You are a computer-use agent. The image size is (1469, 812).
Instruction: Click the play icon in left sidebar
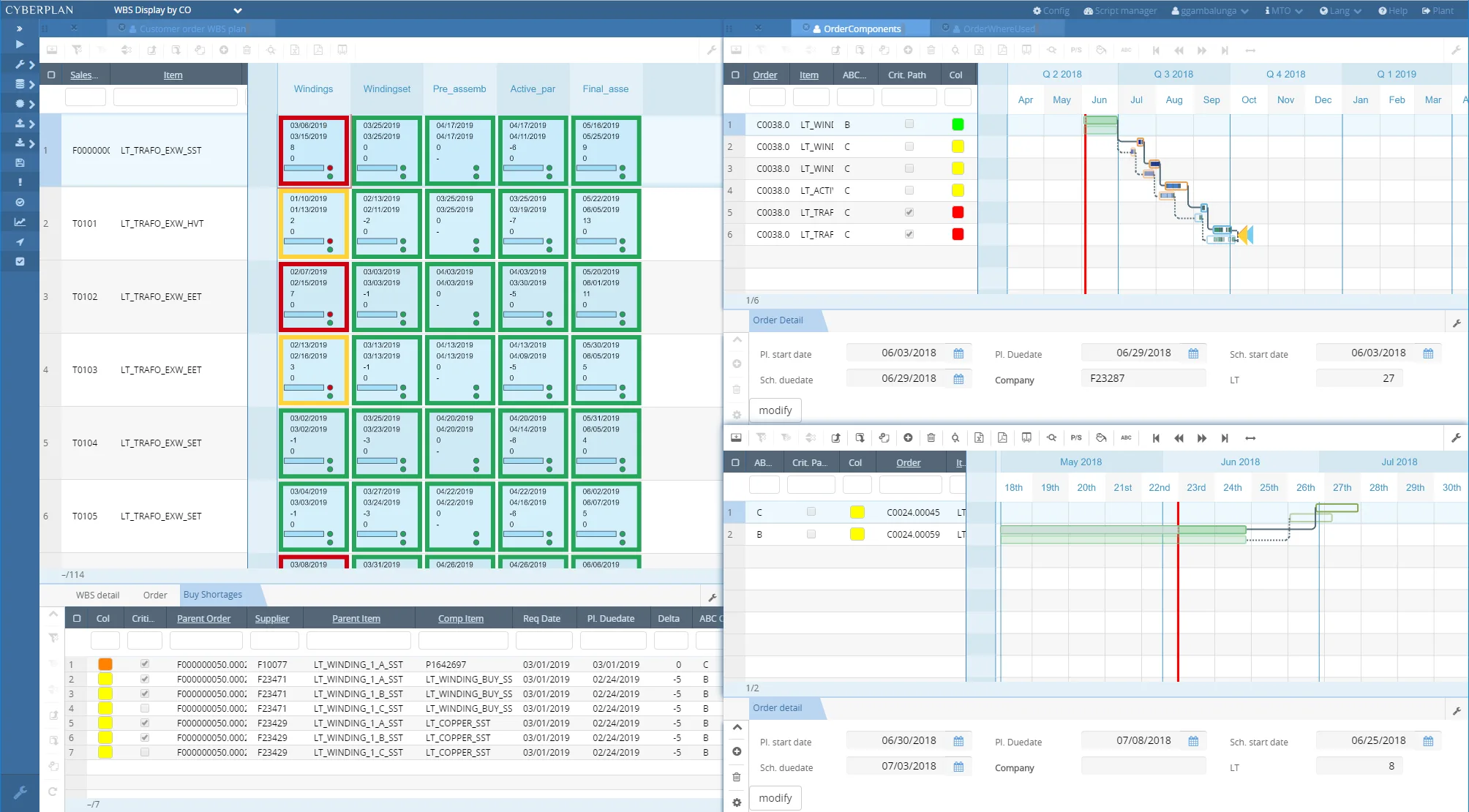20,45
